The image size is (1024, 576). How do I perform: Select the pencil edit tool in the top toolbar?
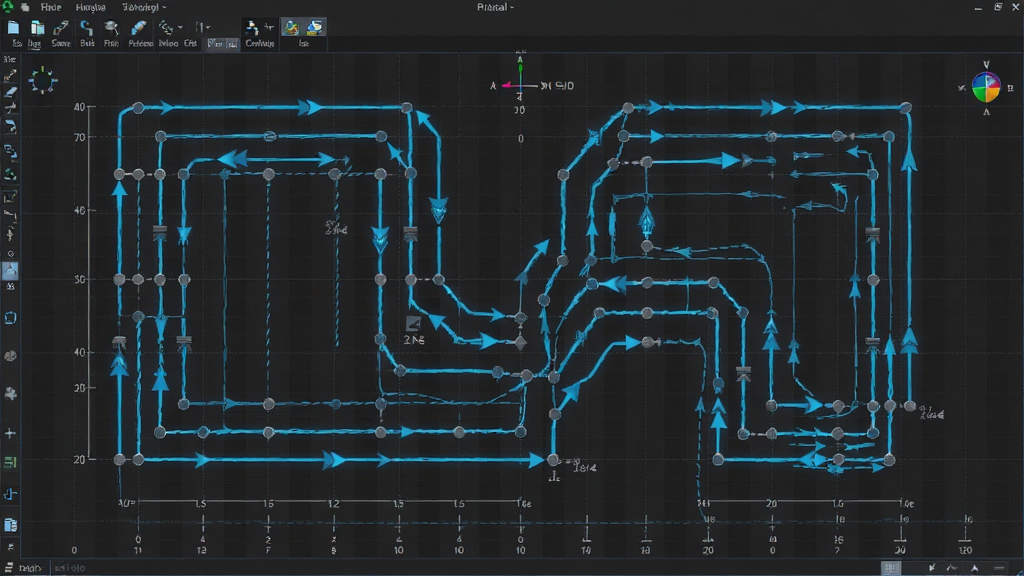coord(61,27)
